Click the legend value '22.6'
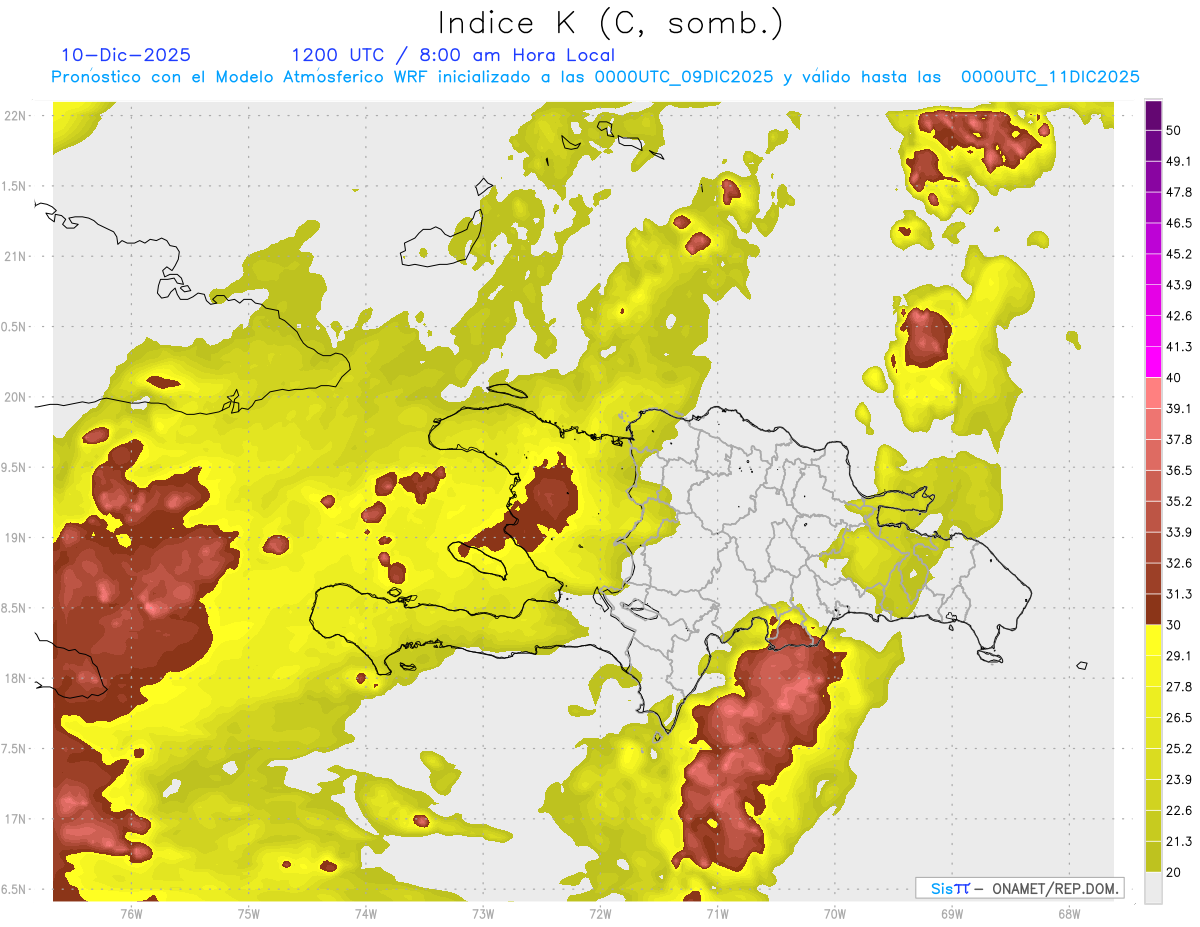This screenshot has width=1200, height=927. [x=1180, y=811]
